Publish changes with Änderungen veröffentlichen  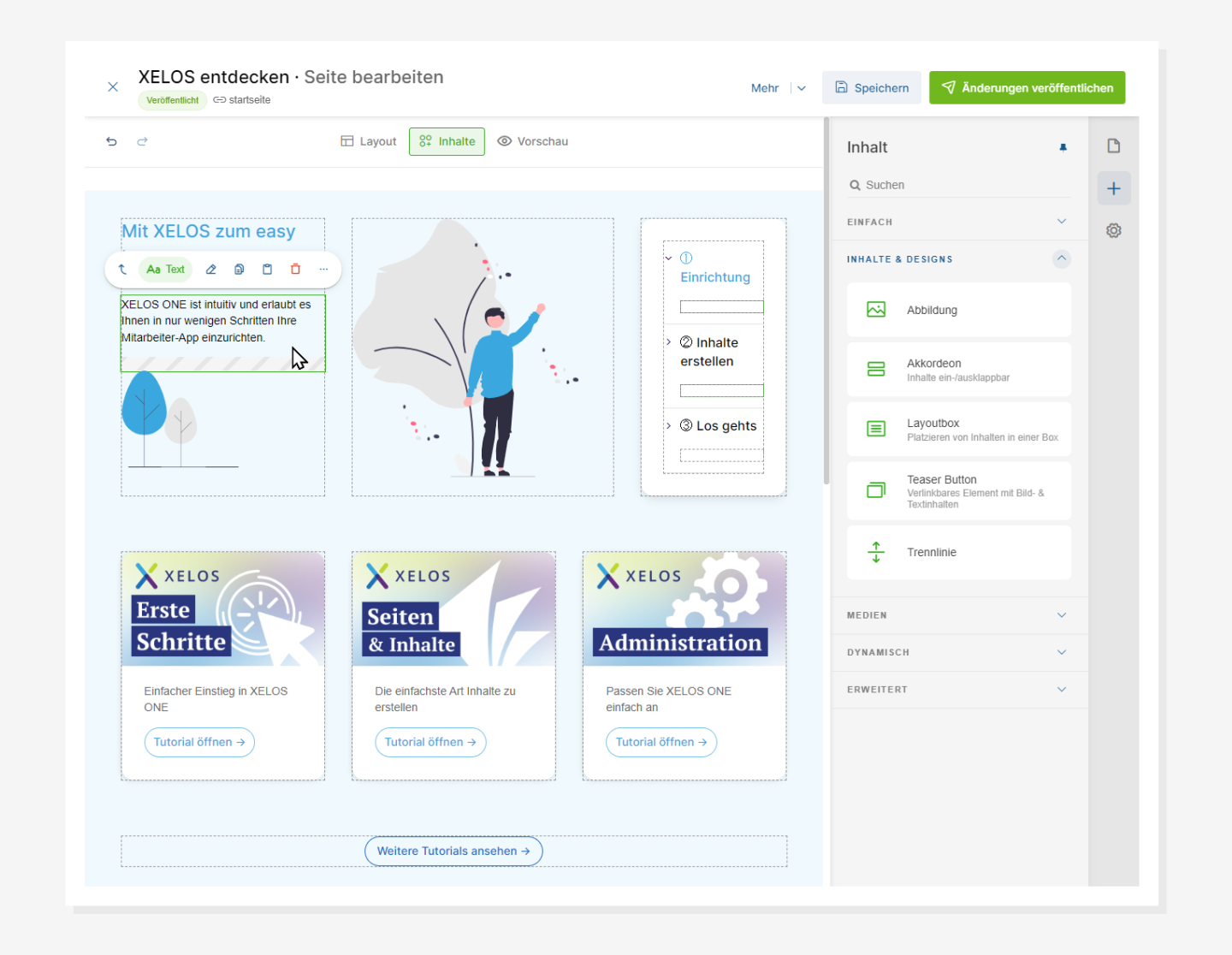pos(1028,87)
